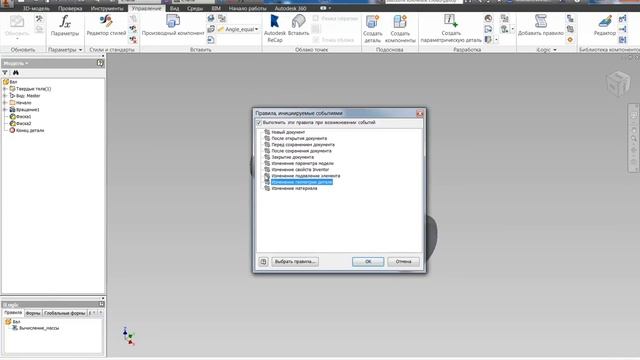Switch to the Среды ribbon tab
Image resolution: width=640 pixels, height=360 pixels.
click(195, 8)
